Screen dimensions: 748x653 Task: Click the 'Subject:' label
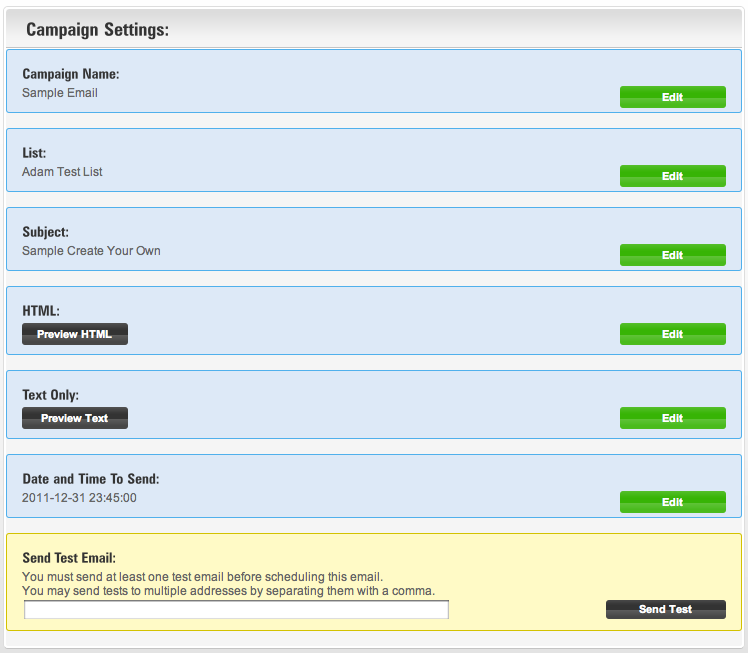pos(45,232)
